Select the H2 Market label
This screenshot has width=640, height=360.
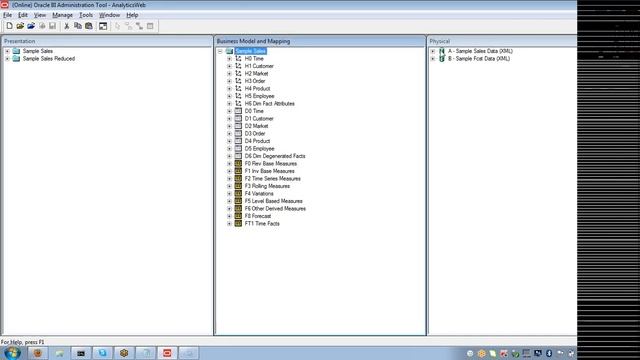tap(256, 73)
